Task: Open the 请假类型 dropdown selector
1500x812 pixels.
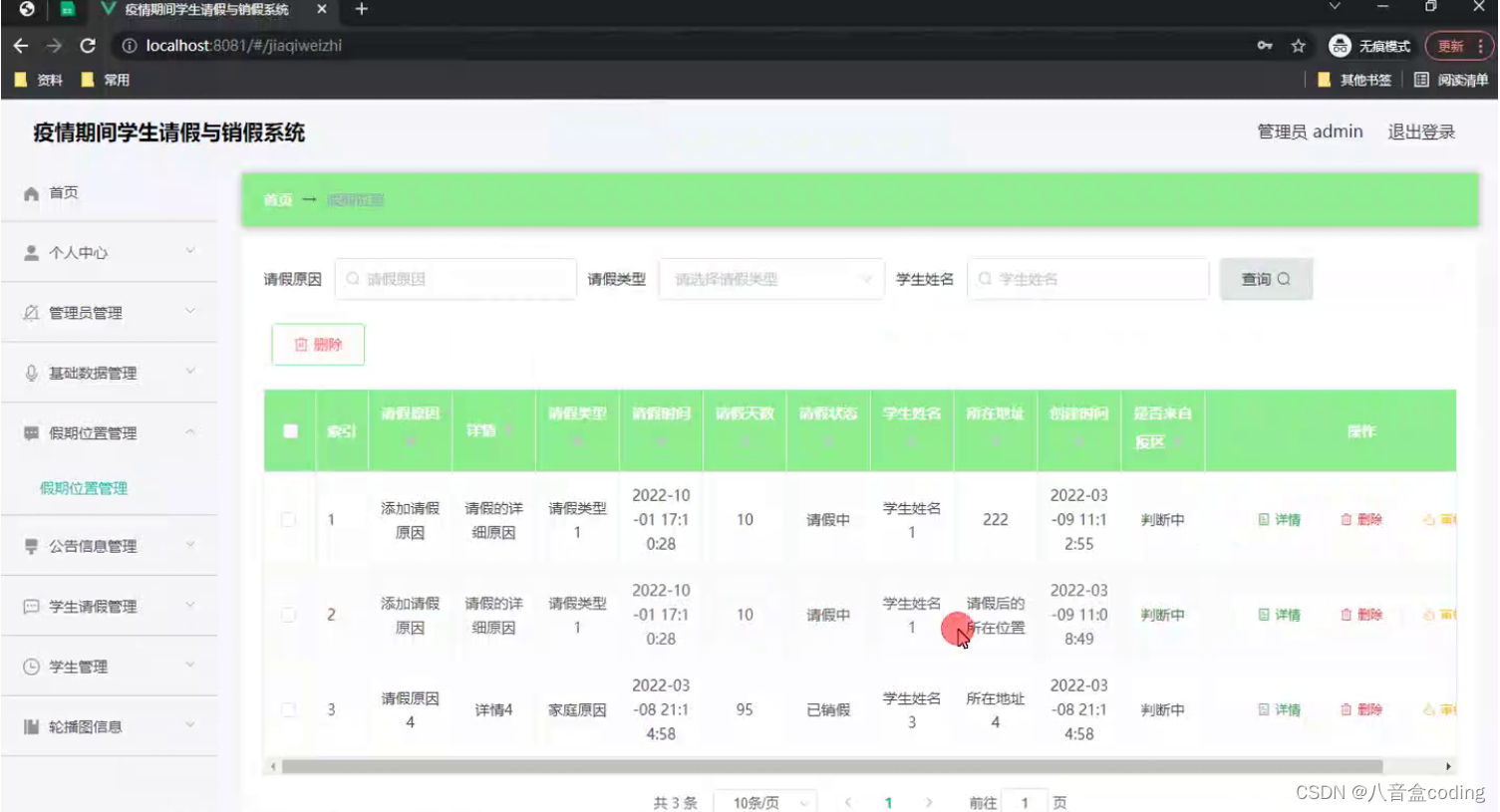Action: [x=771, y=279]
